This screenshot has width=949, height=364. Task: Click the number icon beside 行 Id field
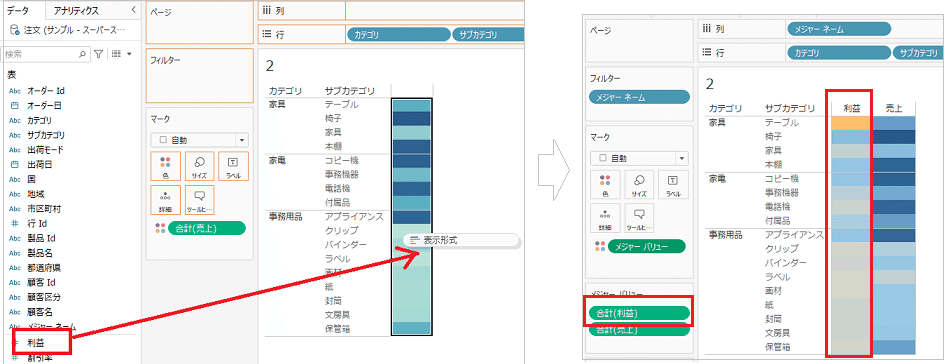tap(15, 224)
